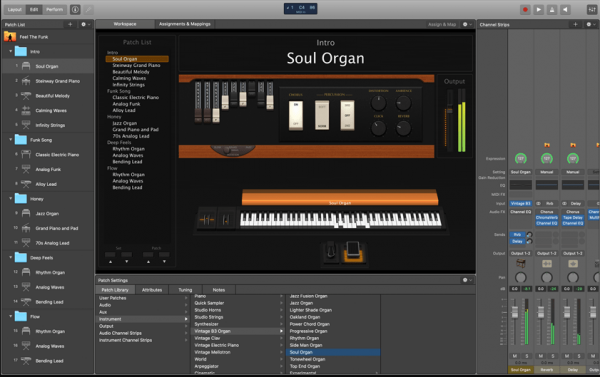Open the ChromaVerb plug-in on the Reverb strip
600x377 pixels.
[546, 217]
